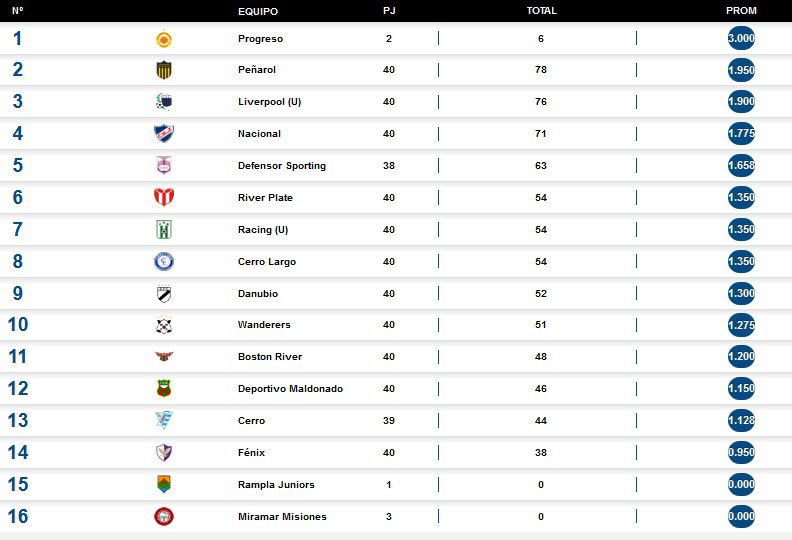Screen dimensions: 792x540
Task: Open the Boston River team name link
Action: [x=270, y=357]
